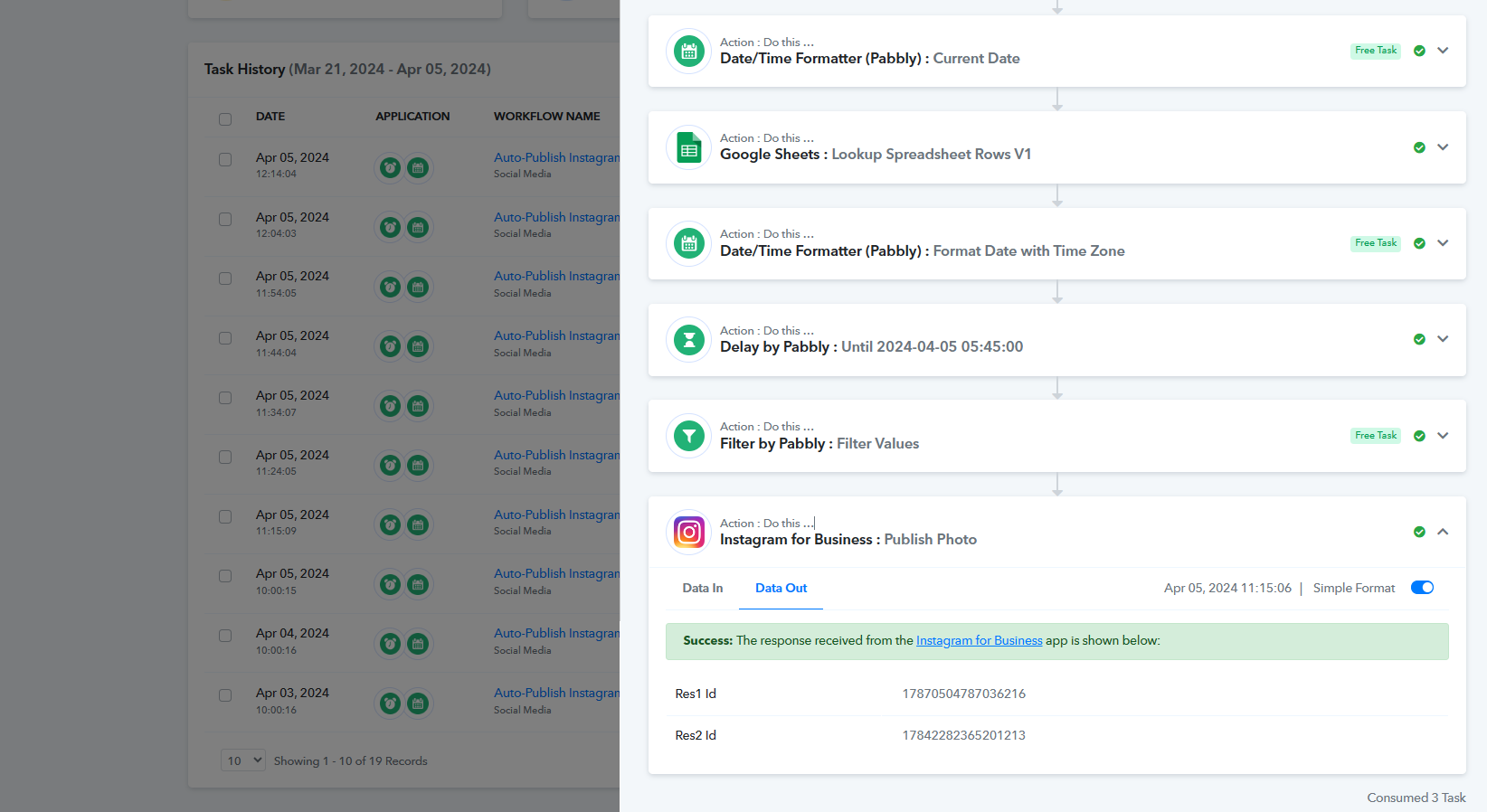Click the success checkmark on Instagram step

[1419, 532]
